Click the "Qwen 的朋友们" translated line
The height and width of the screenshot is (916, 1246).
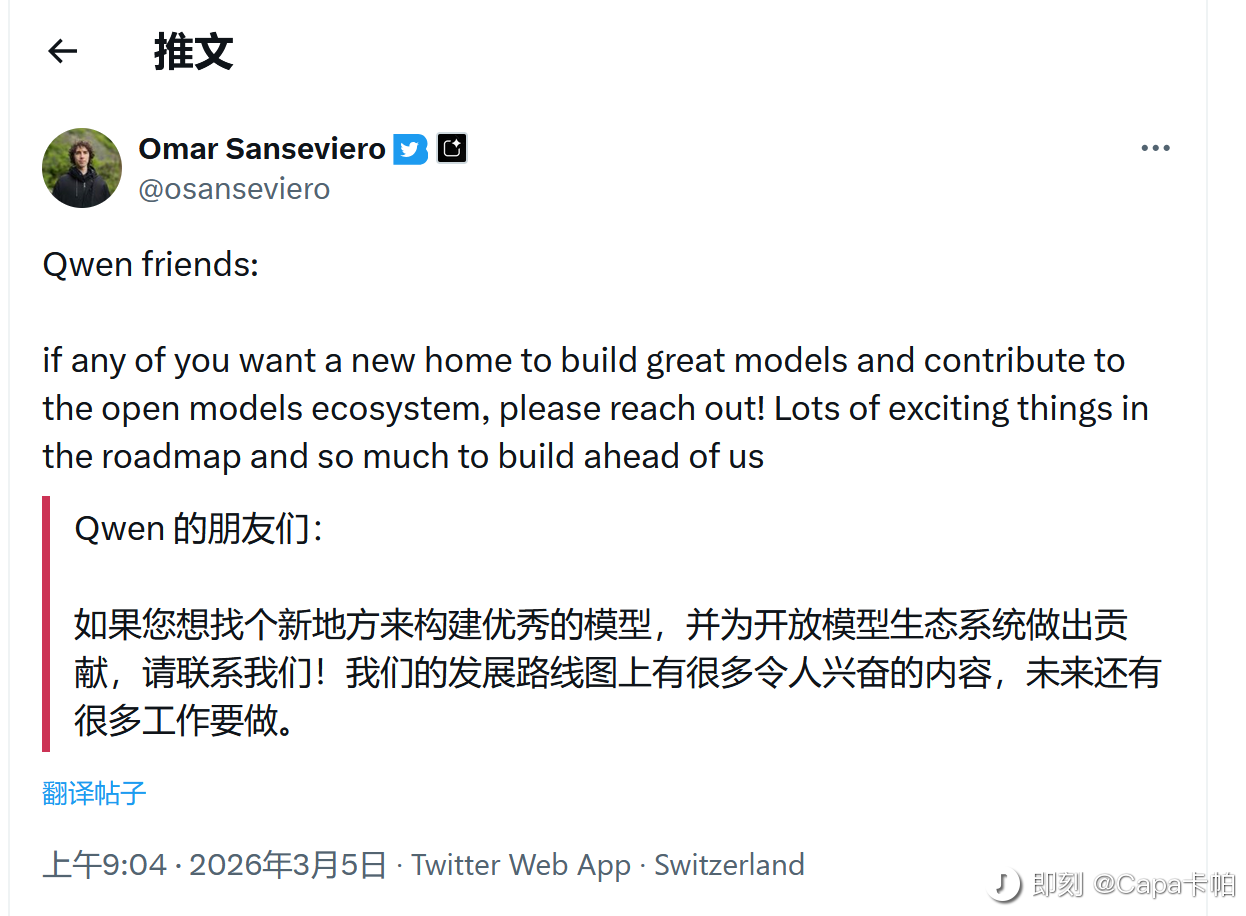tap(198, 529)
